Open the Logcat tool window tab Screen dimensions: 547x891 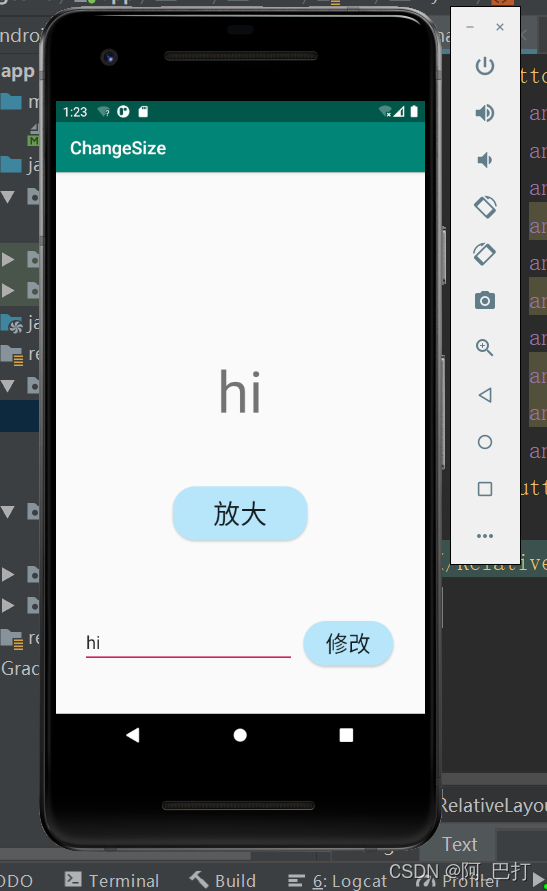(337, 881)
